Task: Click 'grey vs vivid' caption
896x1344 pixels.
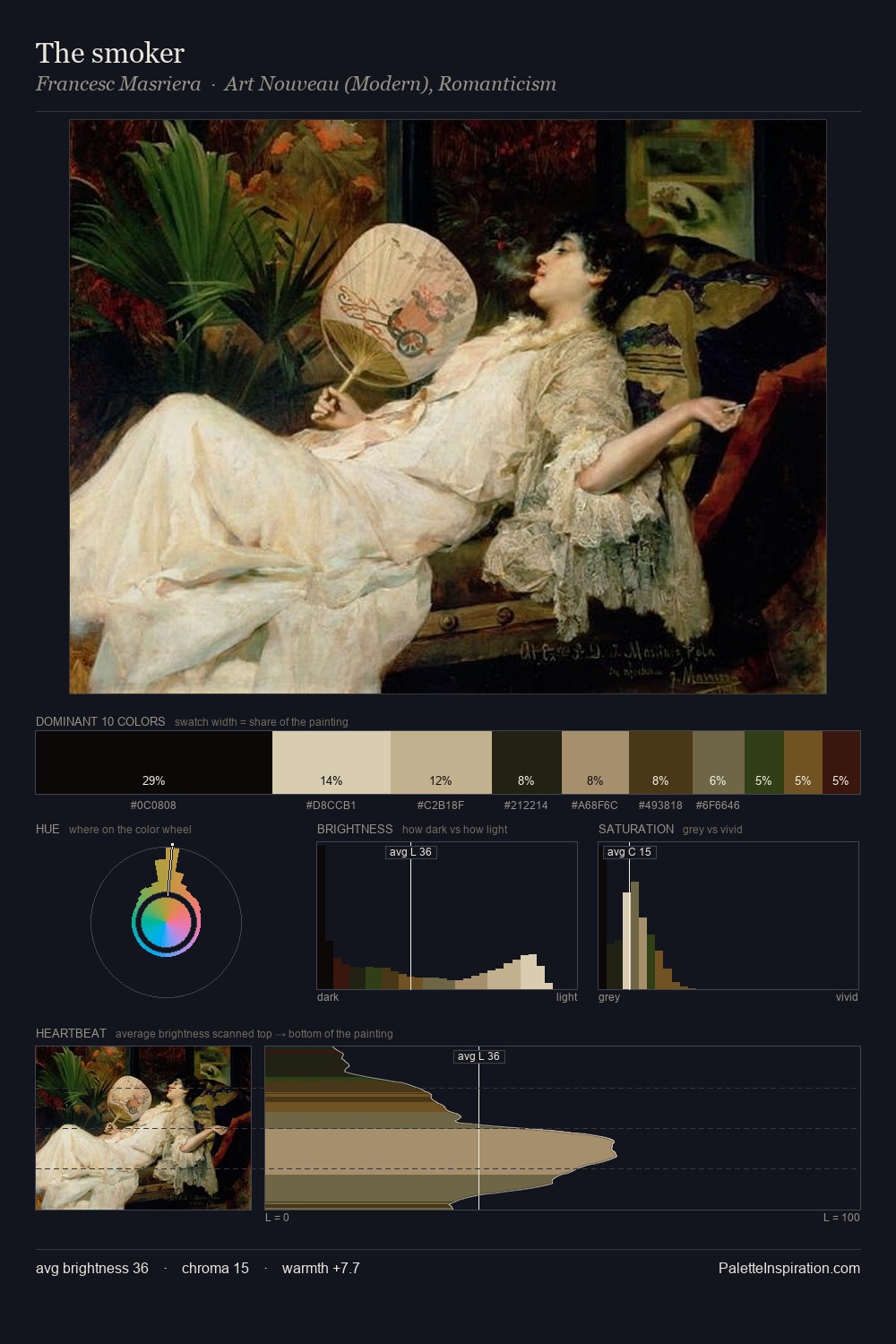Action: click(713, 830)
